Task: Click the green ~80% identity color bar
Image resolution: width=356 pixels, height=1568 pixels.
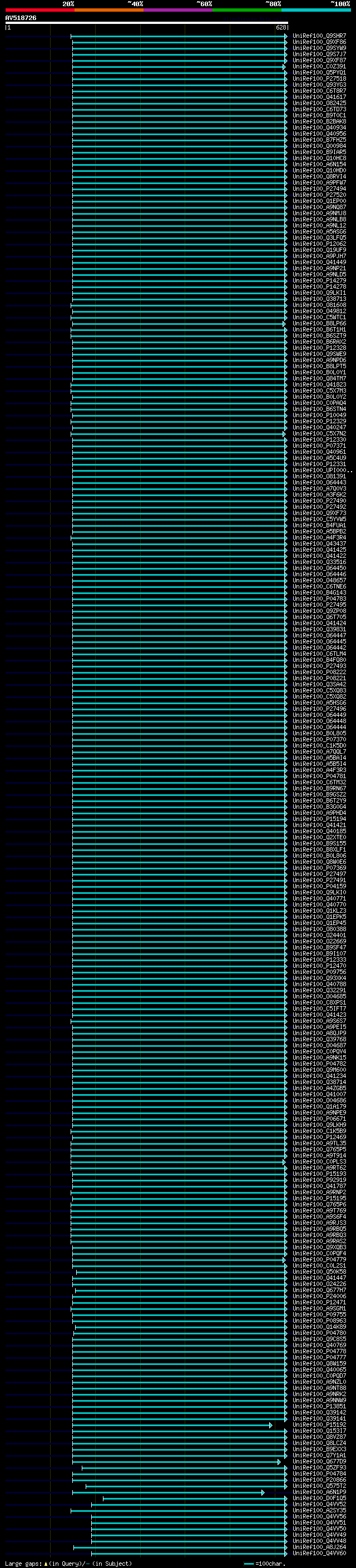Action: [x=247, y=11]
